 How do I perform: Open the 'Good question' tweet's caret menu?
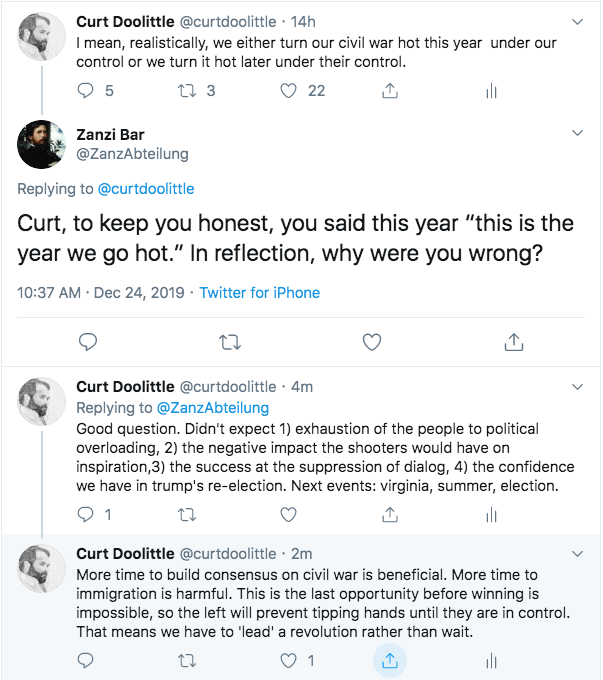click(577, 386)
